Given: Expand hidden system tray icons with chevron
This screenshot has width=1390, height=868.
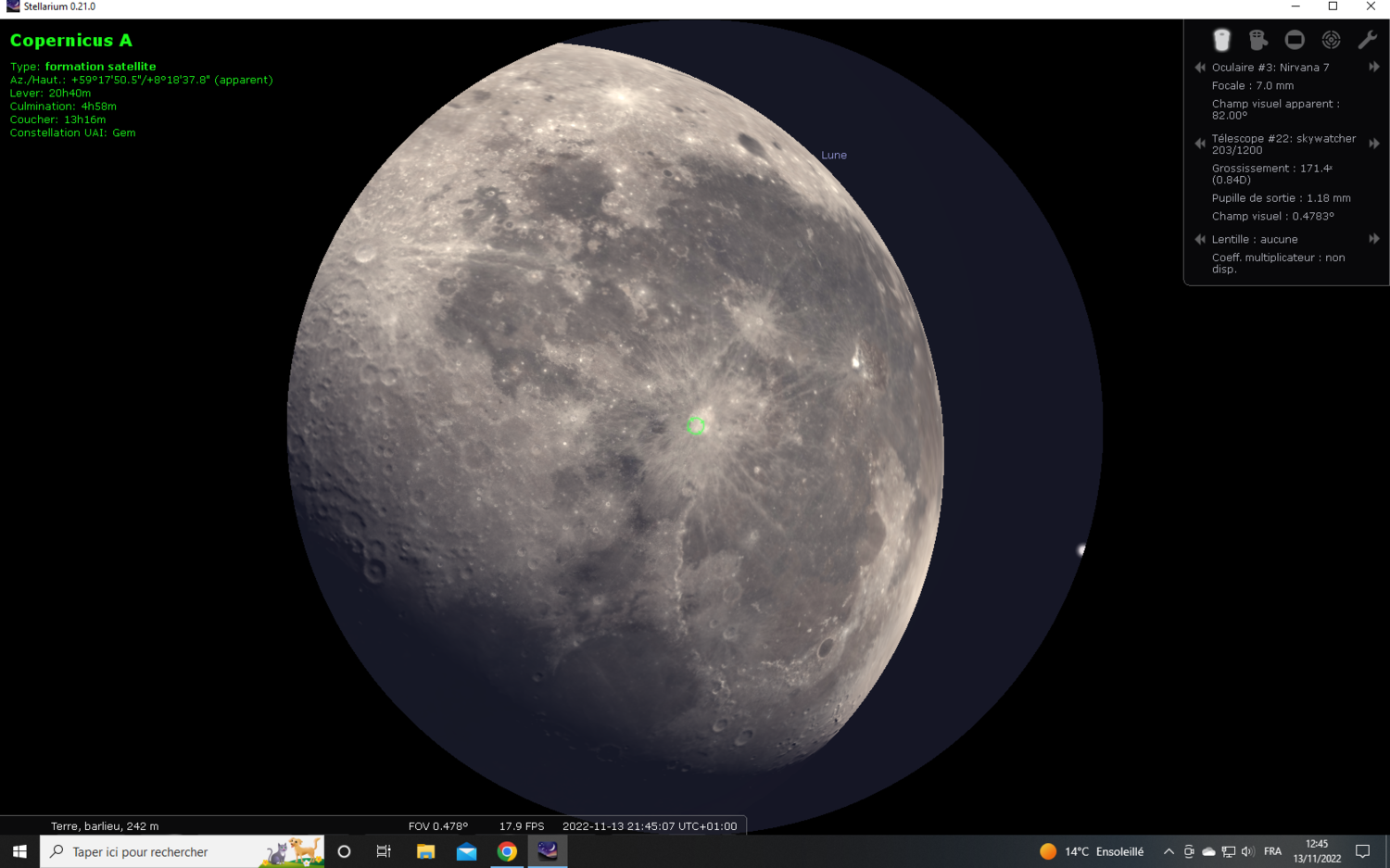Looking at the screenshot, I should (x=1168, y=850).
